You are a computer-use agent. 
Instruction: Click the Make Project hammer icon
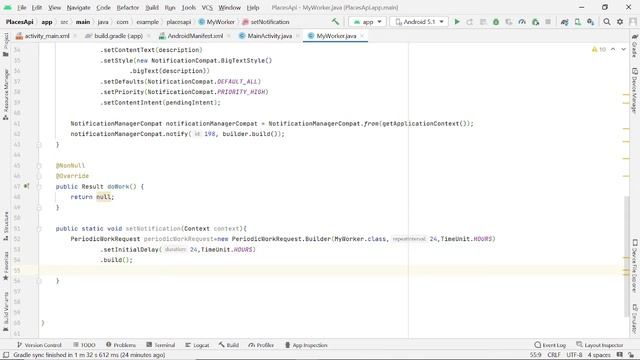pos(335,22)
